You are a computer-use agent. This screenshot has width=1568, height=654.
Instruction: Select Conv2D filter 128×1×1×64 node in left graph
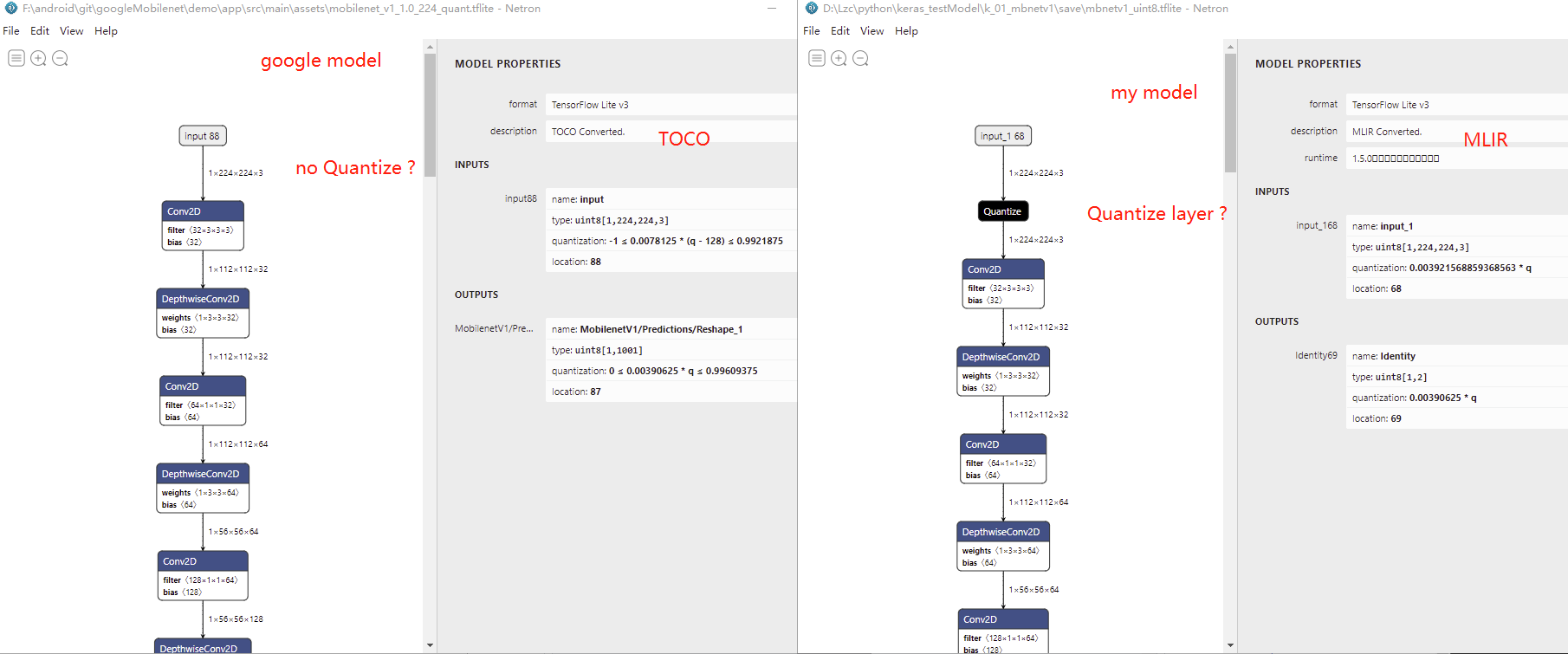coord(203,575)
